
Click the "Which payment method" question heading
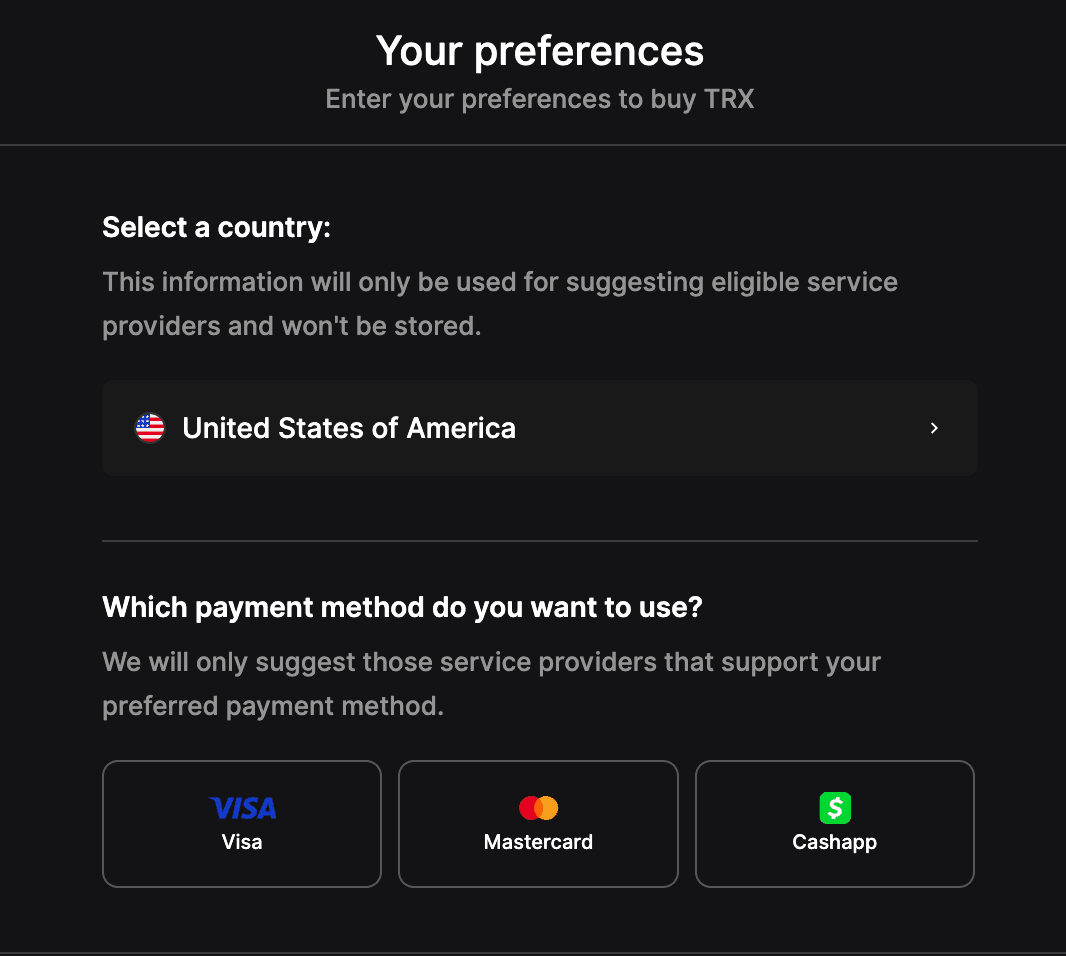tap(402, 607)
